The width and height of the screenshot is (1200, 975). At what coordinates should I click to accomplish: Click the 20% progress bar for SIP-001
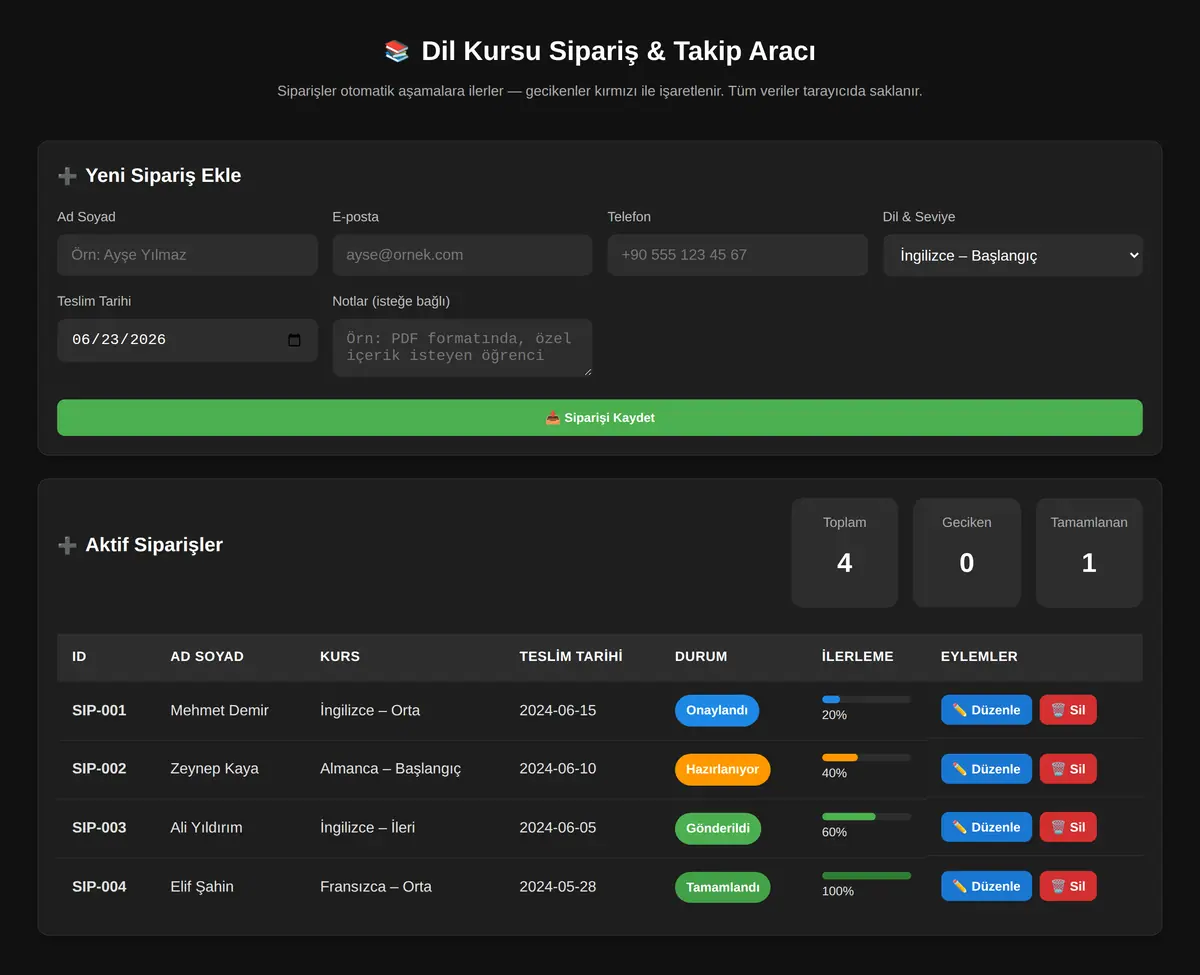point(866,699)
